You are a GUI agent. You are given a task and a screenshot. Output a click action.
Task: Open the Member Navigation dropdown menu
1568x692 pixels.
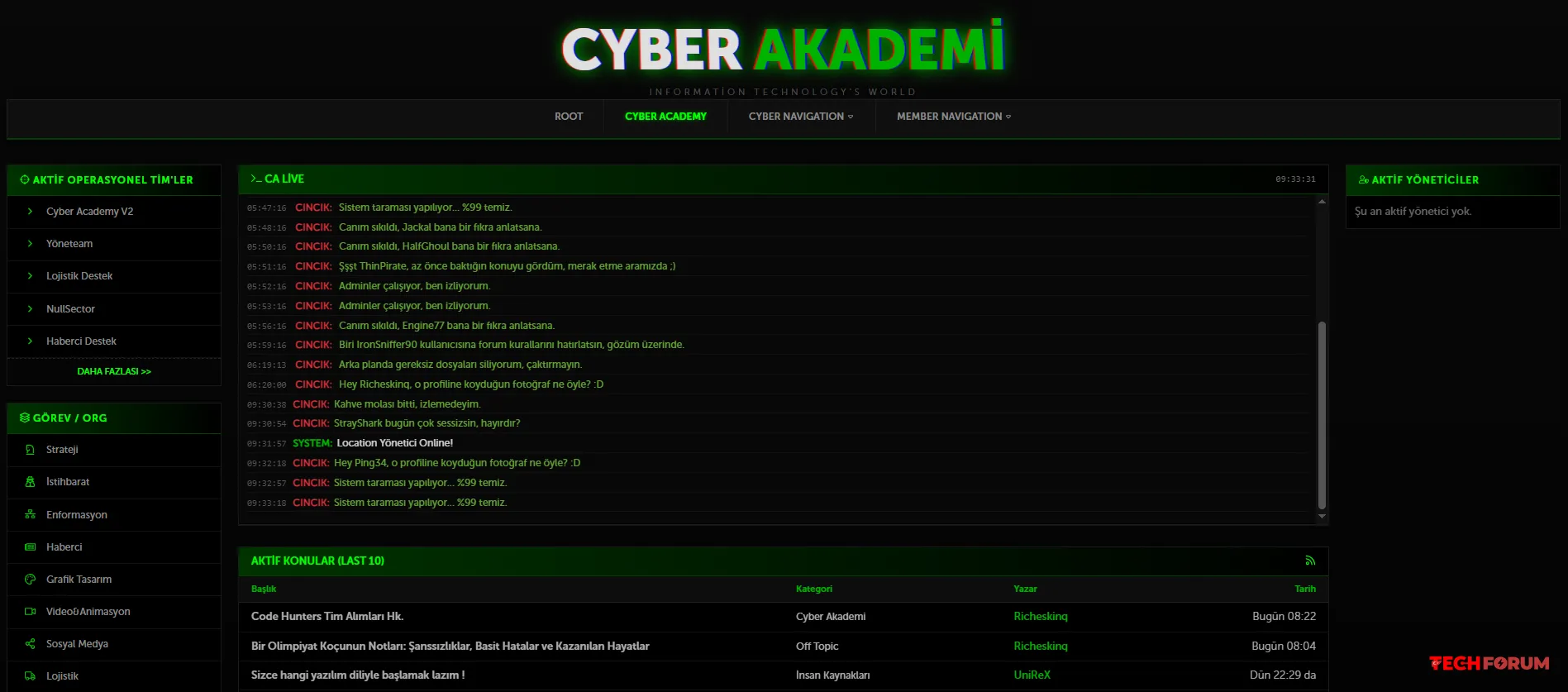(x=953, y=117)
